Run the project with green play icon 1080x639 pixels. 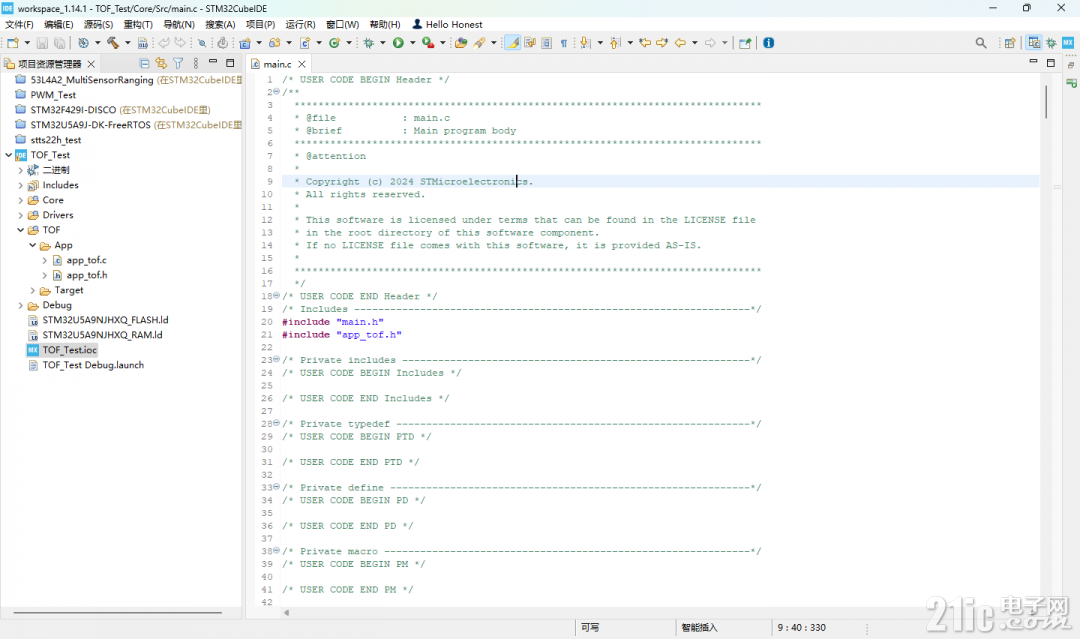click(x=398, y=43)
